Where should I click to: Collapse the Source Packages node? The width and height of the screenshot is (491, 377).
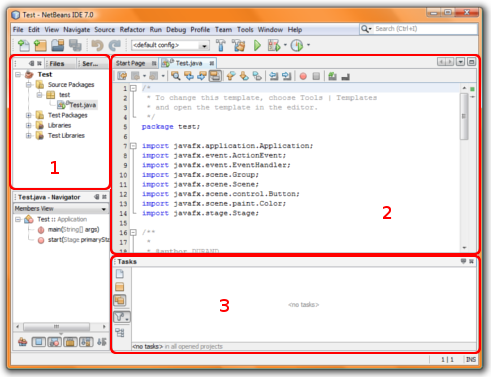click(x=29, y=85)
